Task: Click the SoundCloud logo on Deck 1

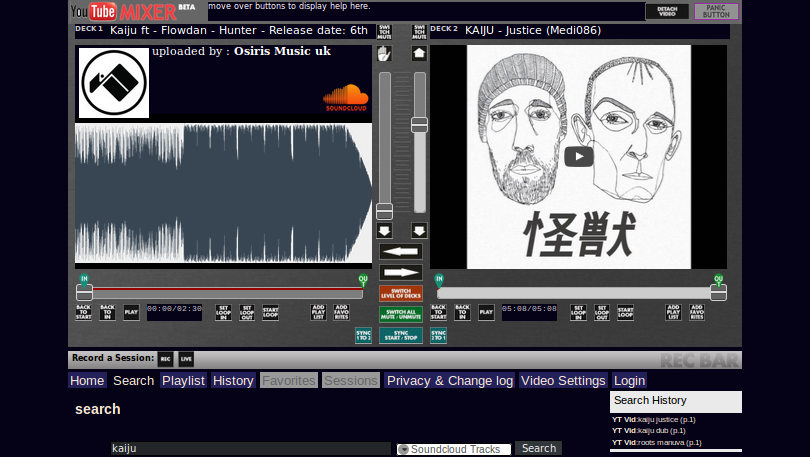Action: pos(346,98)
